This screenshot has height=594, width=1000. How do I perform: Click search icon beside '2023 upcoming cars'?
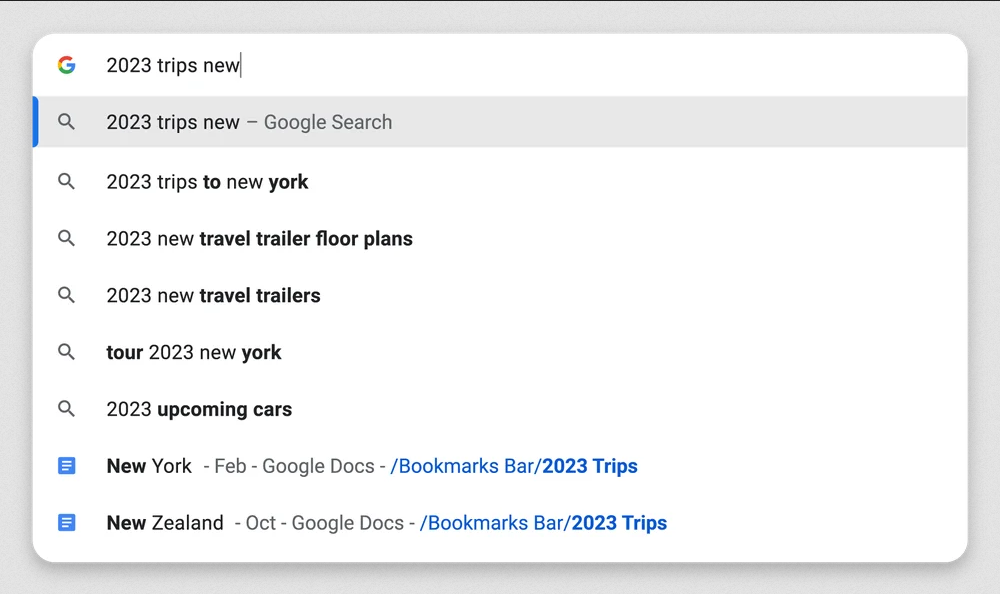coord(66,409)
